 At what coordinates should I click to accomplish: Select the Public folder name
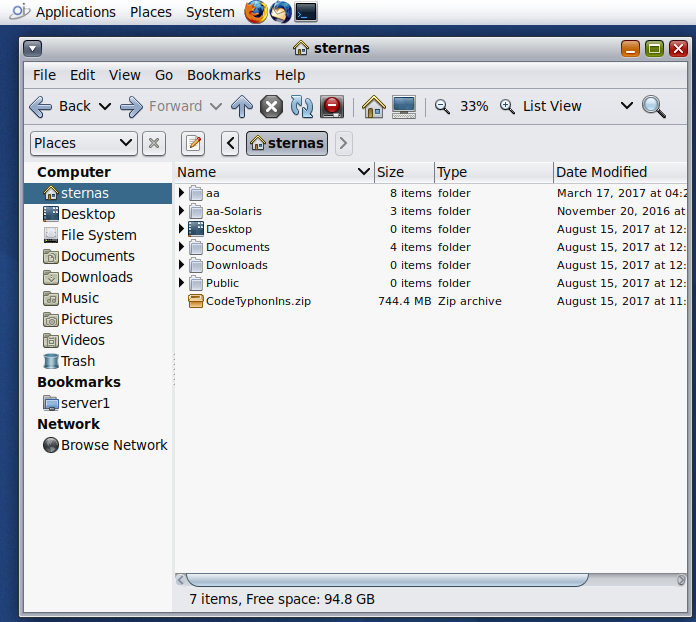(222, 283)
